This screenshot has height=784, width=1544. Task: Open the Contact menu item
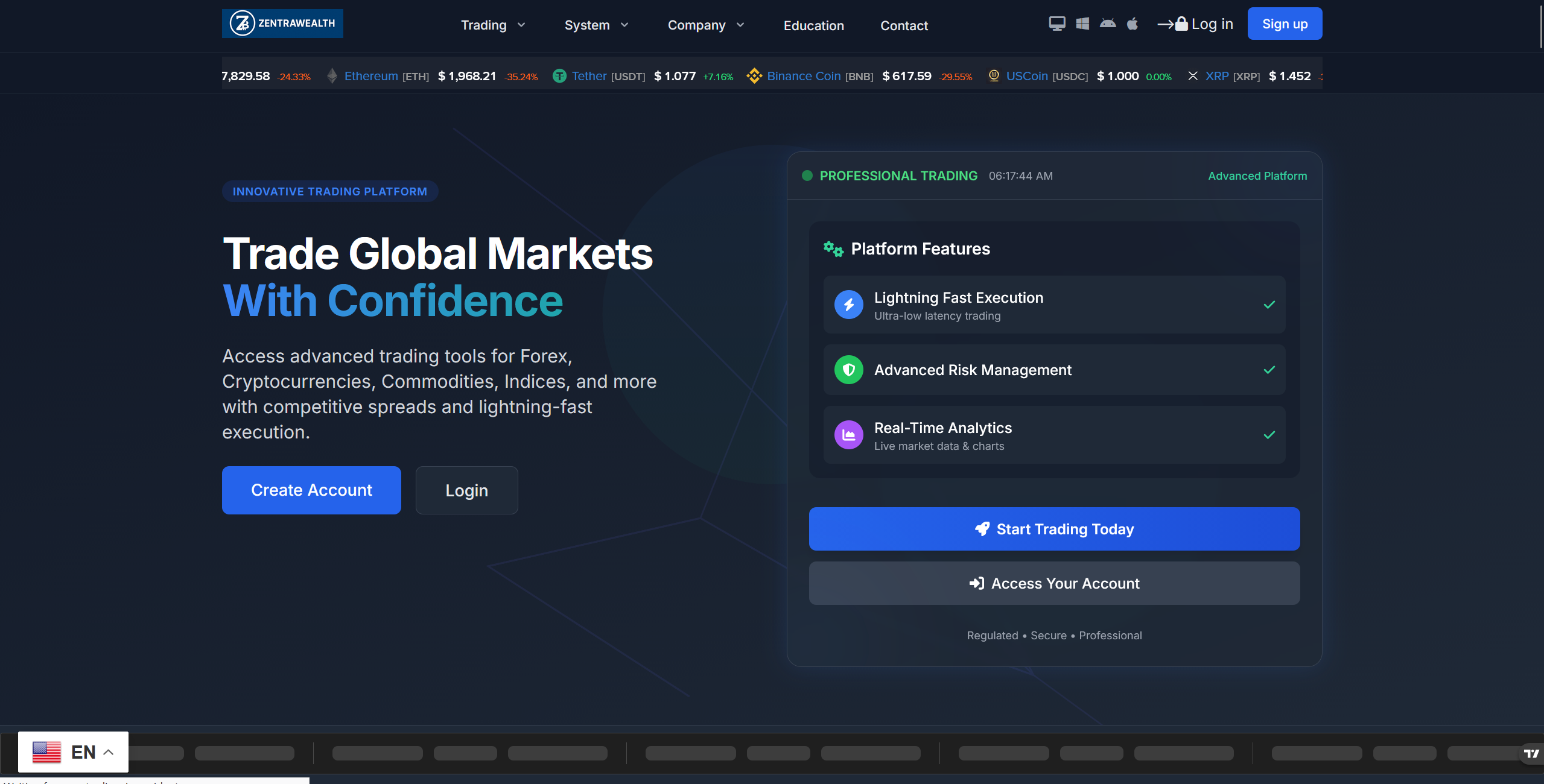[904, 25]
